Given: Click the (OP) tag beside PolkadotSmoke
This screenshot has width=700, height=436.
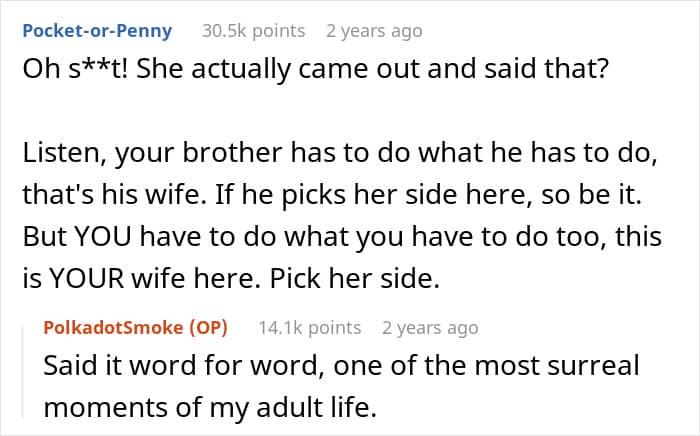Looking at the screenshot, I should tap(208, 328).
